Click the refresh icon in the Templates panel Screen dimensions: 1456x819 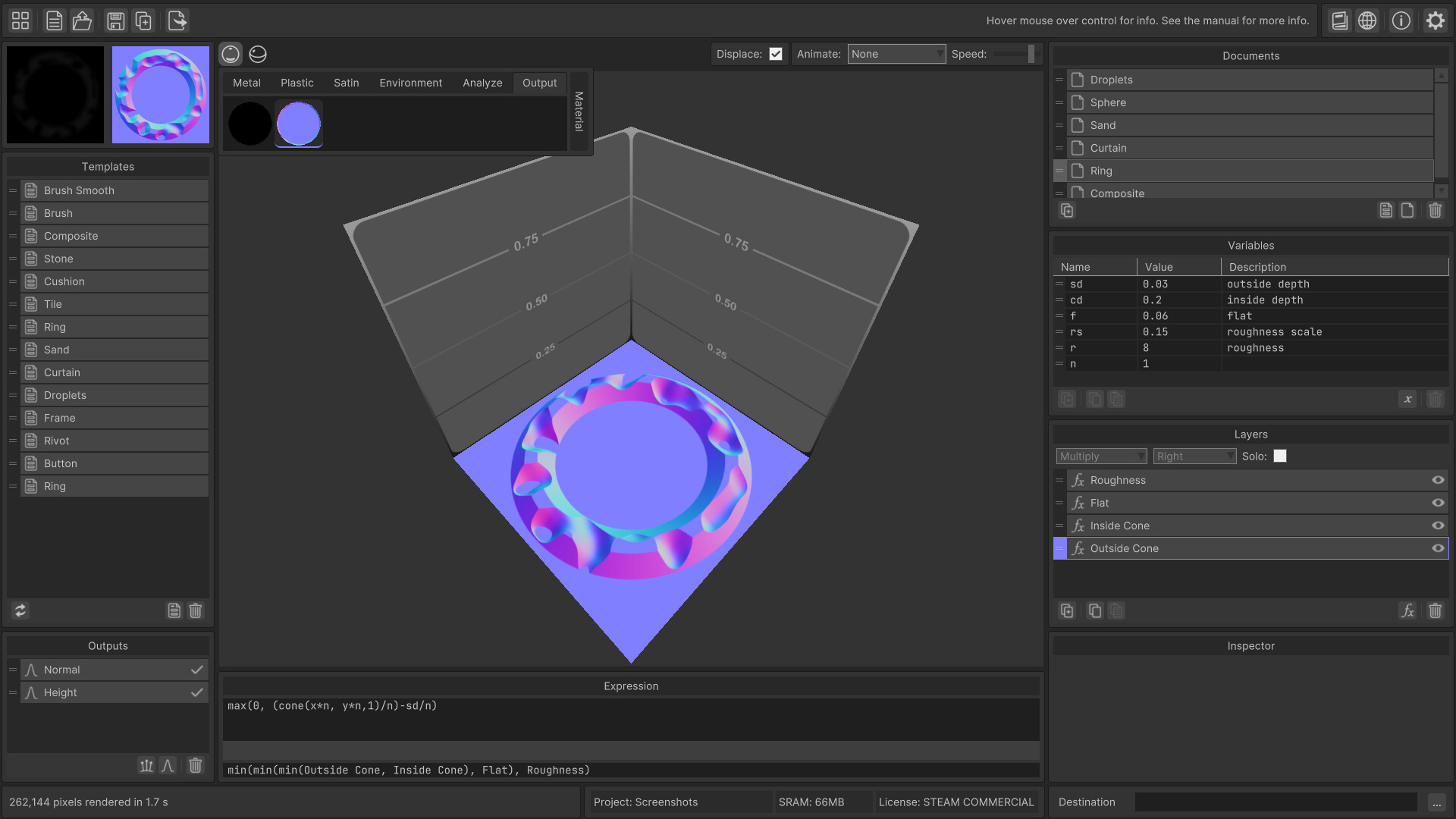20,610
